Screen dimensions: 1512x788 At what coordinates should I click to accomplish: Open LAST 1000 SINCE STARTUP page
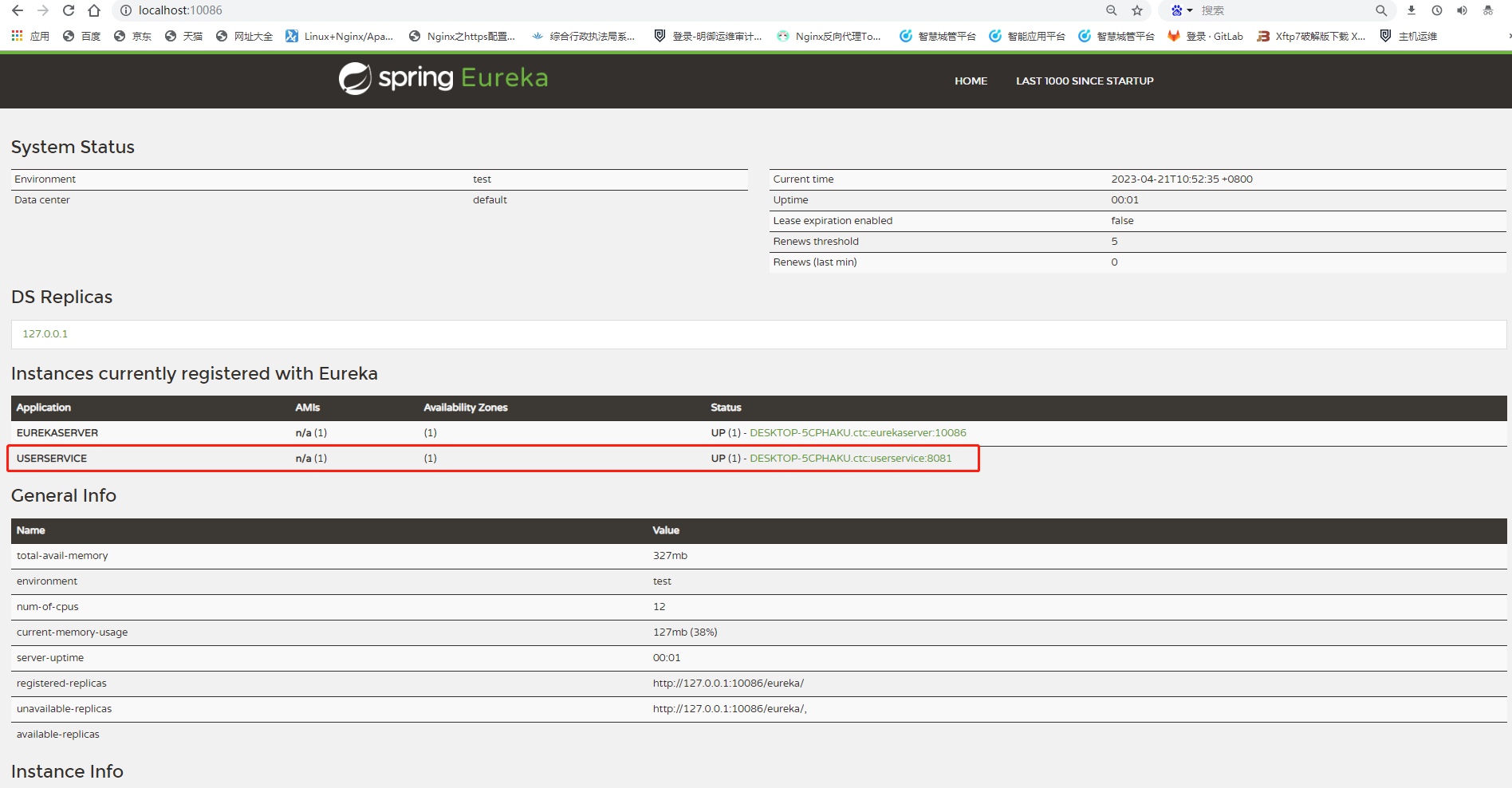(1085, 81)
